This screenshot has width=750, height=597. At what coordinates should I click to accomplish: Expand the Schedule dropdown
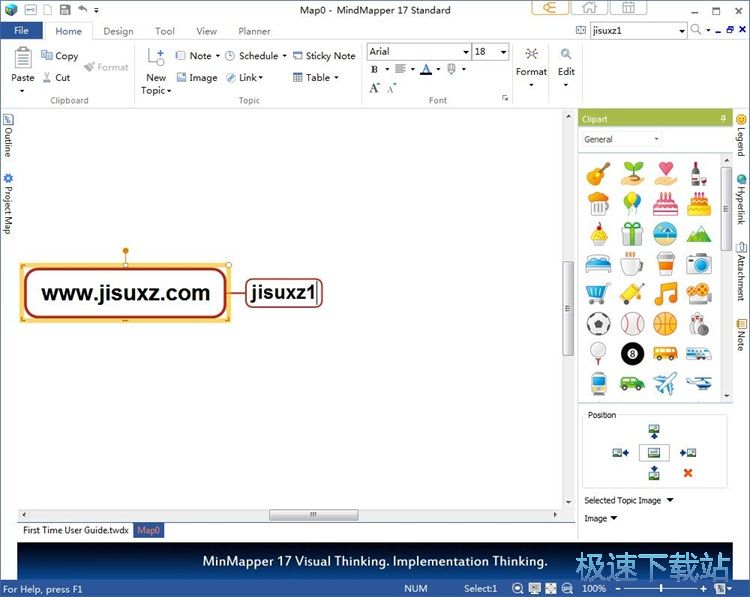coord(284,56)
